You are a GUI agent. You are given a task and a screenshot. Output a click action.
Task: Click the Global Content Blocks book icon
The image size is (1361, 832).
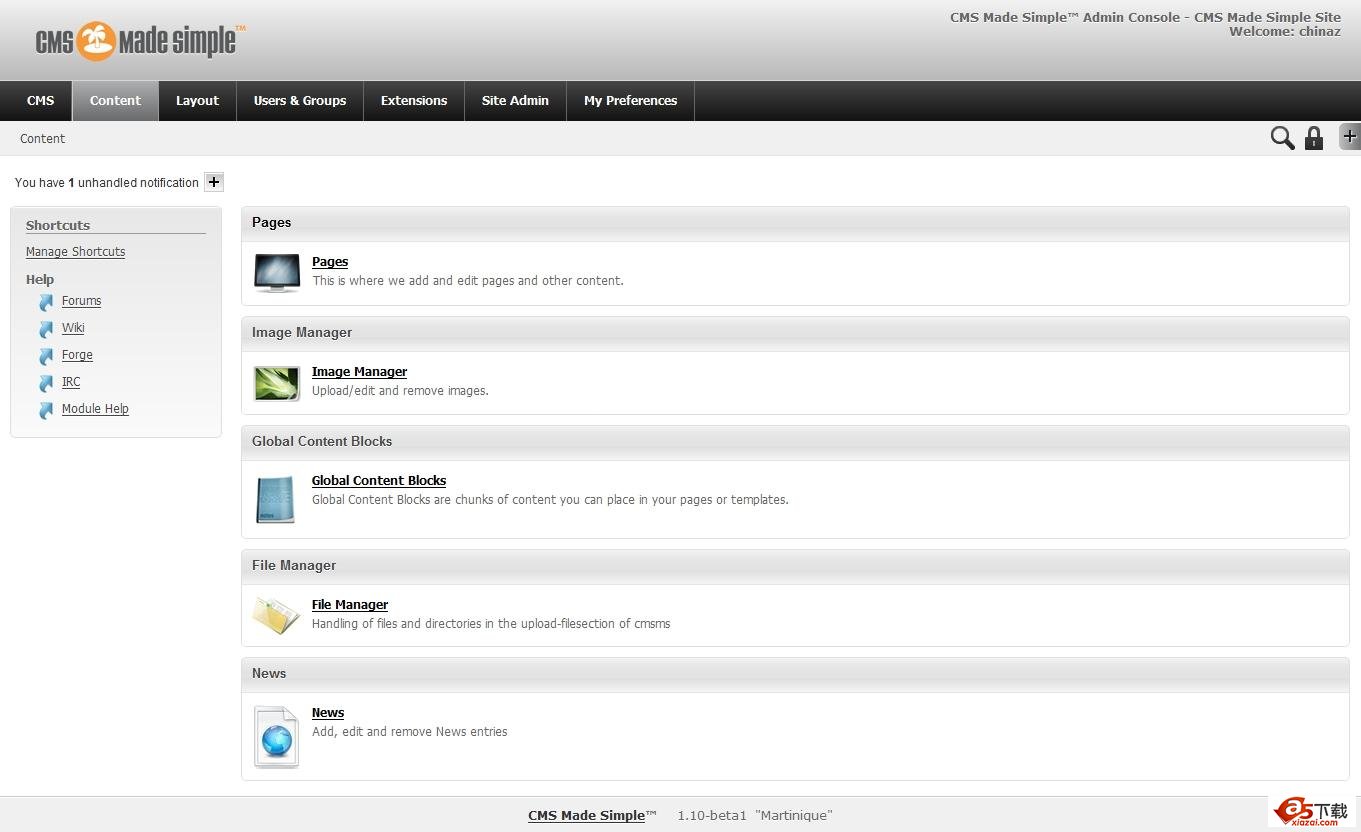coord(276,499)
